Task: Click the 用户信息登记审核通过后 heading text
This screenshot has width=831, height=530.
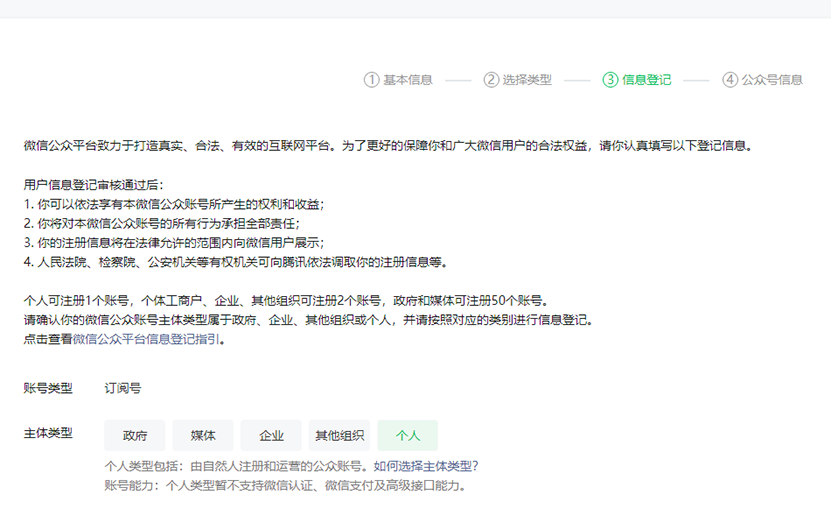Action: click(93, 185)
